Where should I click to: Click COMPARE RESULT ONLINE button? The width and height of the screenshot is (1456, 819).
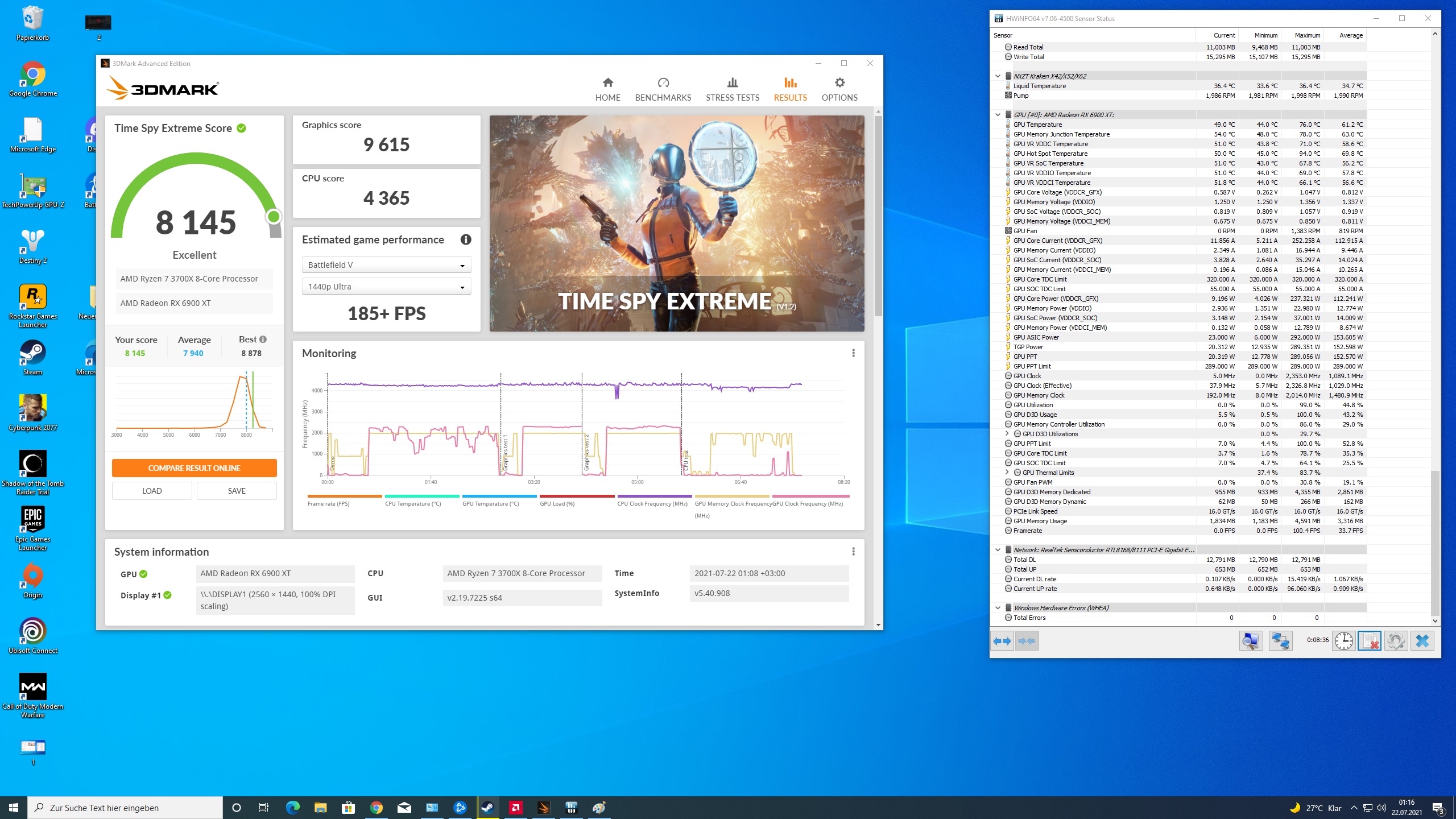194,468
